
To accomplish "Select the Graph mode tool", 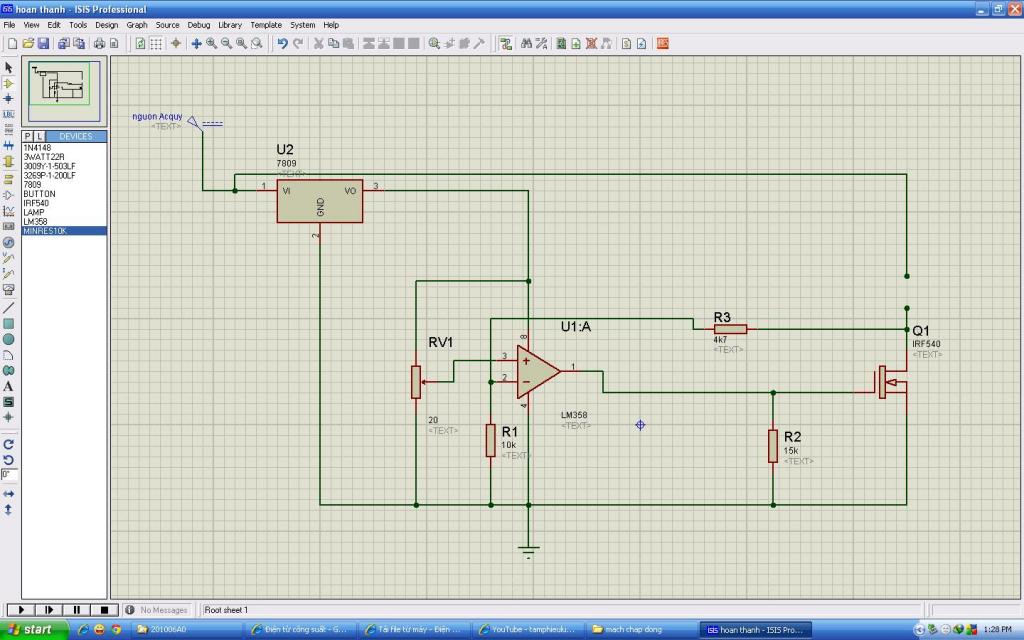I will tap(8, 211).
